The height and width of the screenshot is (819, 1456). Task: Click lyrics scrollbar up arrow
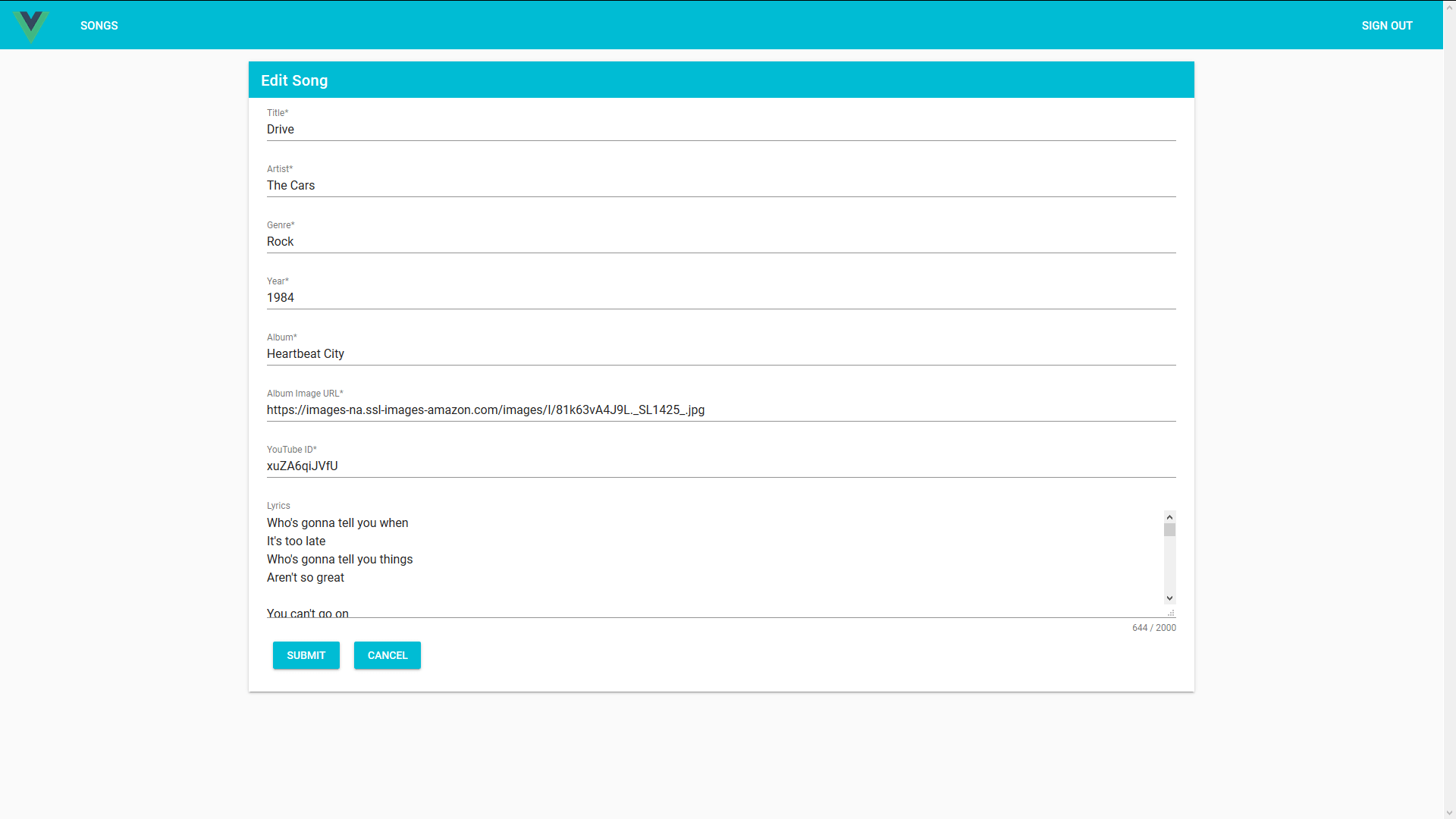(x=1169, y=517)
